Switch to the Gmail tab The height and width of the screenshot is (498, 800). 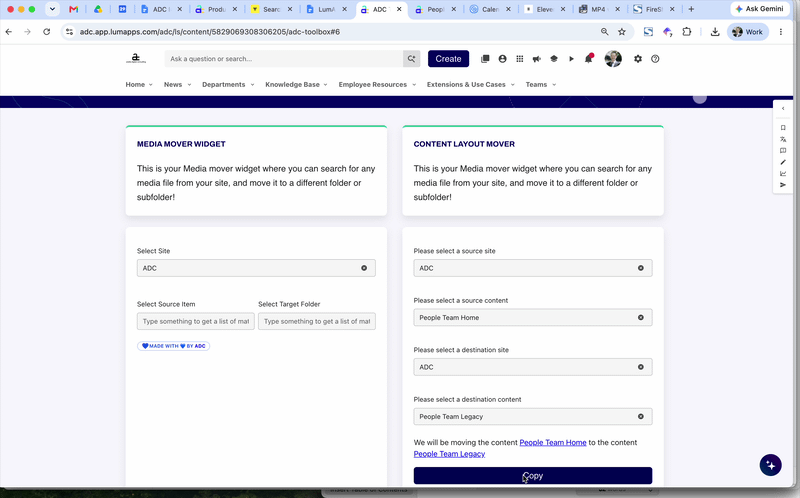coord(73,9)
